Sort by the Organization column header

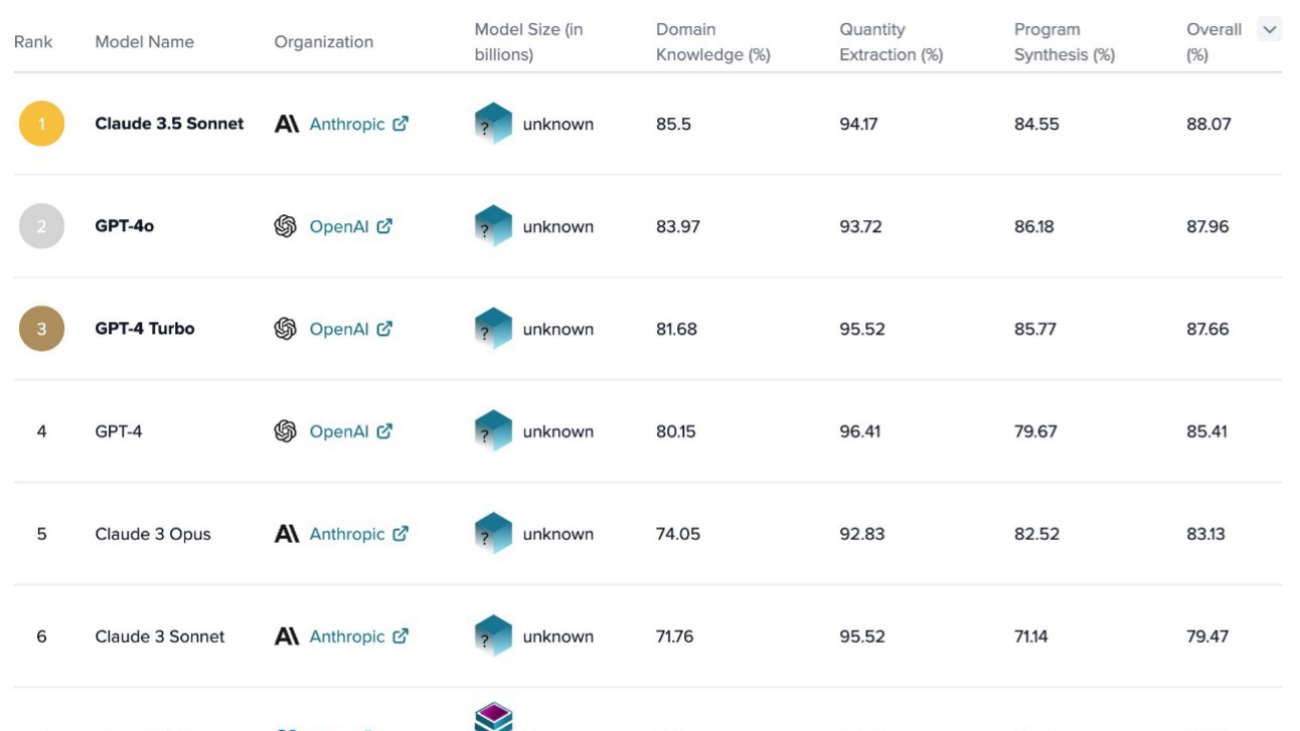coord(324,42)
